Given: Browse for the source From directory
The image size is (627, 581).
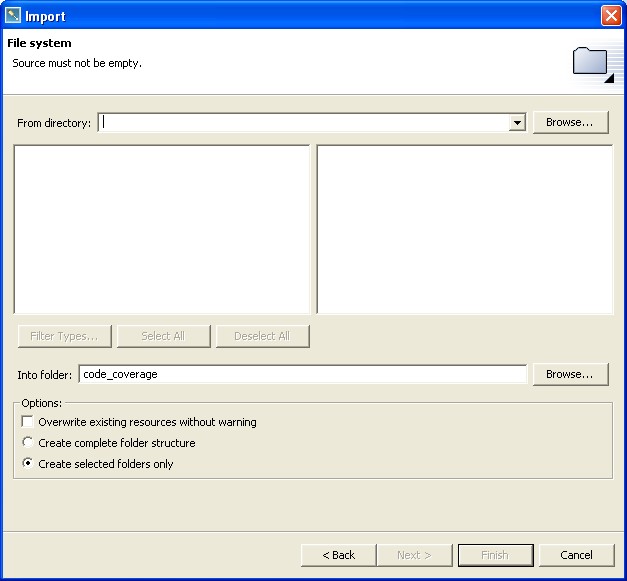Looking at the screenshot, I should (569, 122).
